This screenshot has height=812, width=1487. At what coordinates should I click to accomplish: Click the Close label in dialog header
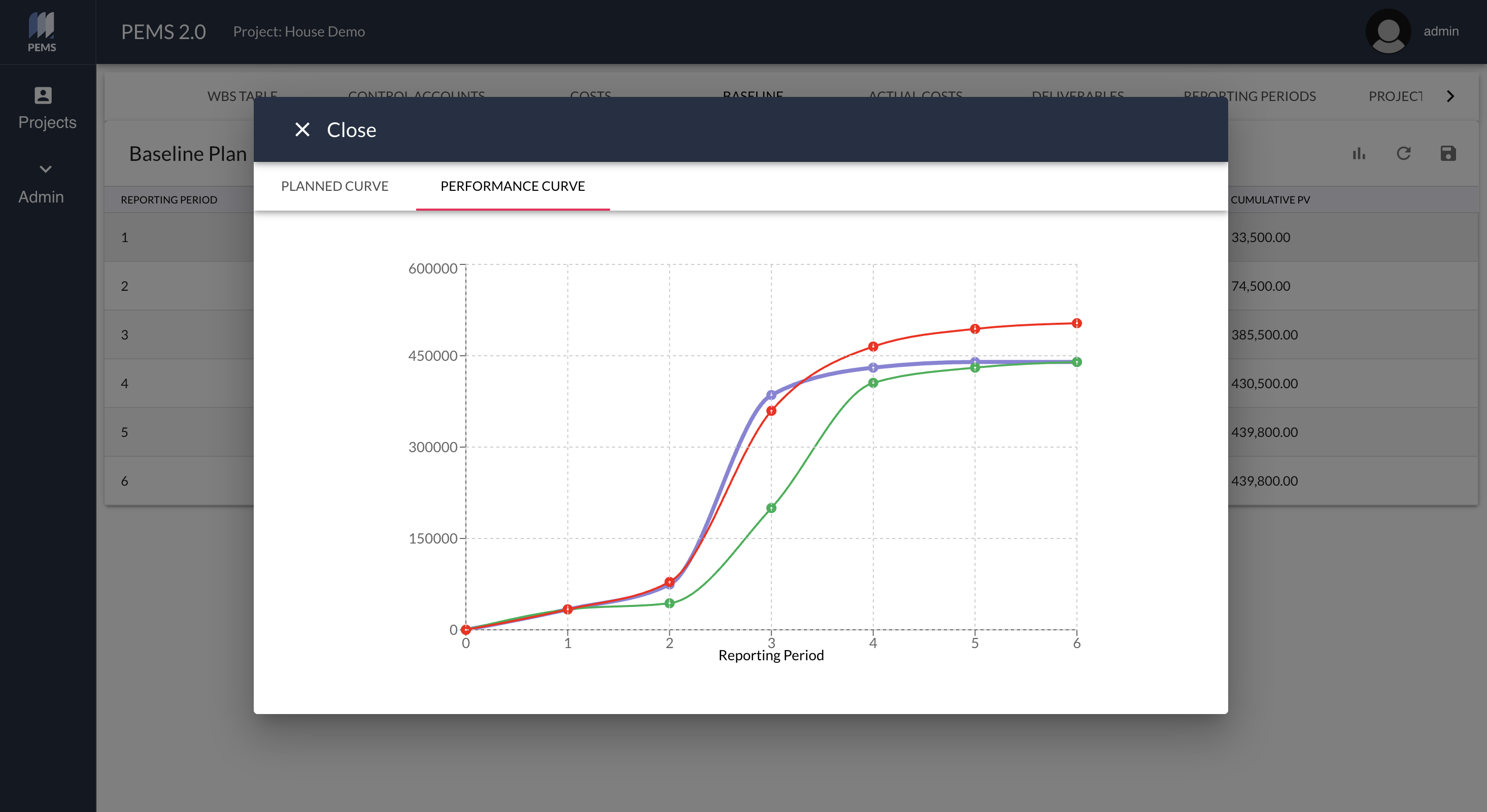click(352, 130)
